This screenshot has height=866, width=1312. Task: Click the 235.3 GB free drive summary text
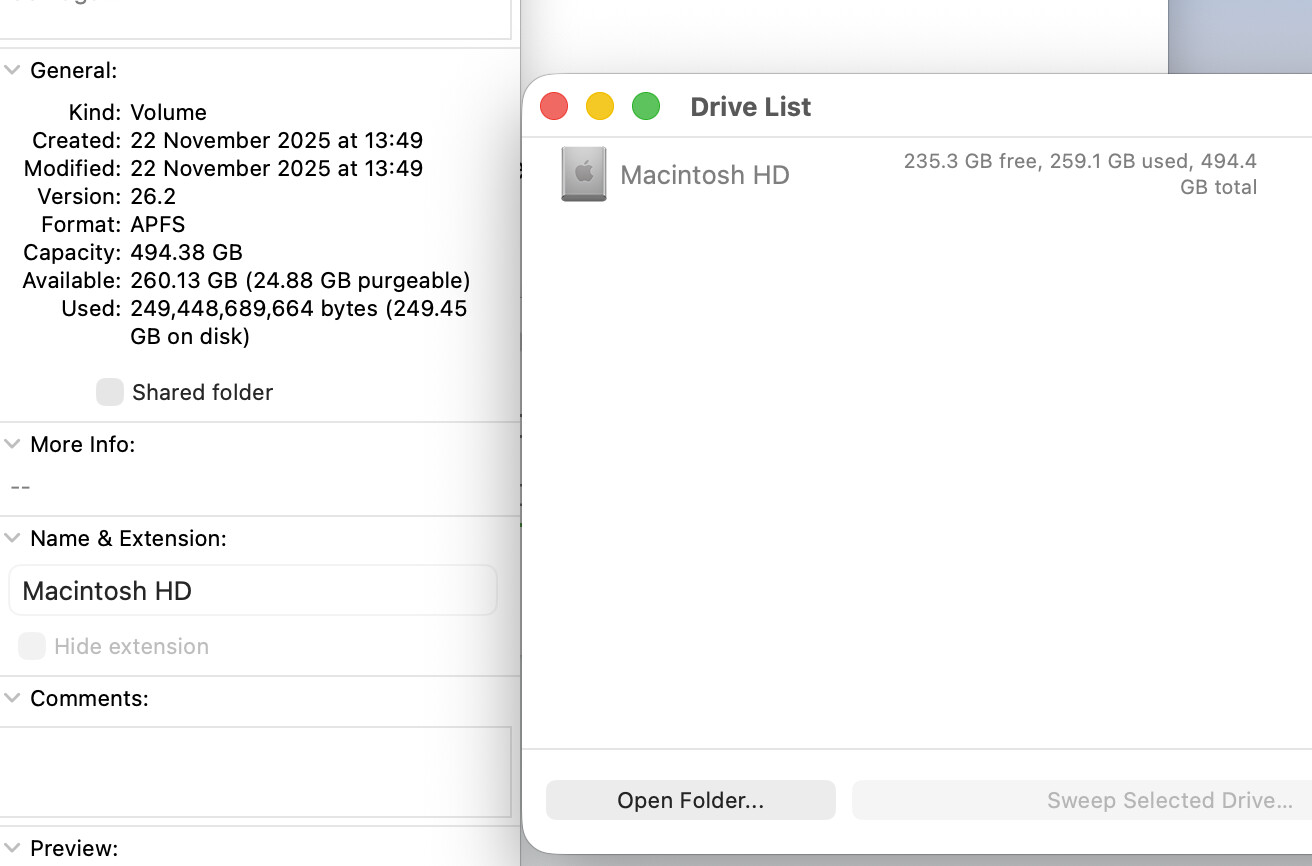(1080, 173)
